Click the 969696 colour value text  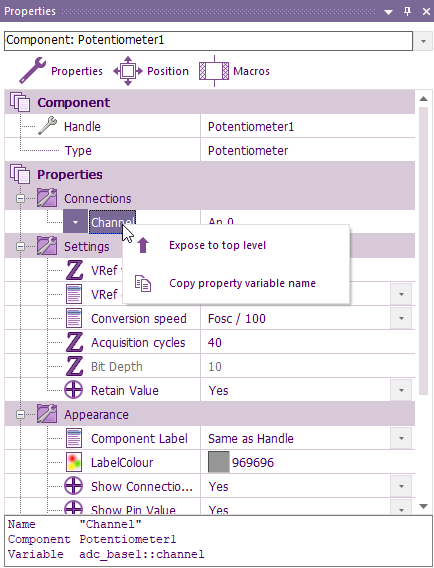tap(253, 463)
